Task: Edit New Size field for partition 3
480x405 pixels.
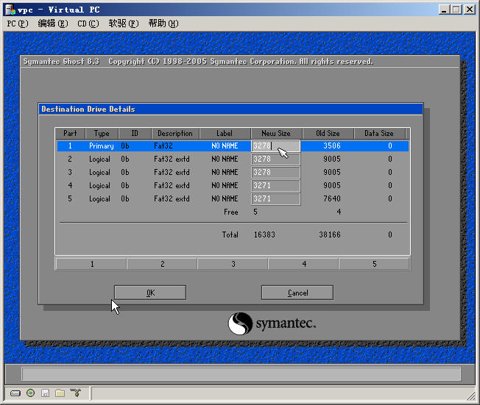Action: click(276, 172)
